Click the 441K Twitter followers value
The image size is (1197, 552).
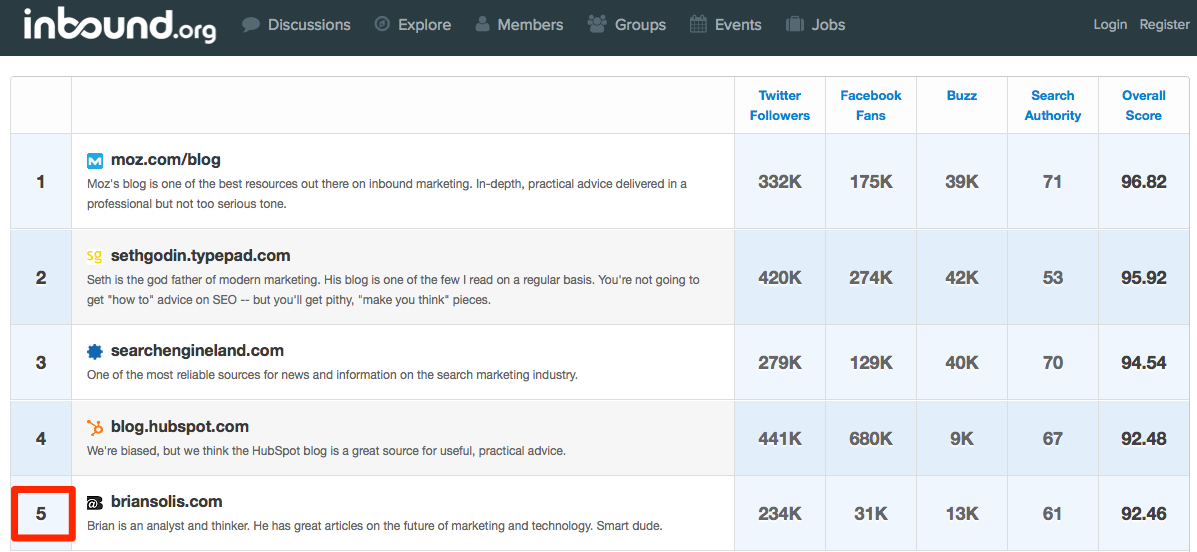click(779, 438)
